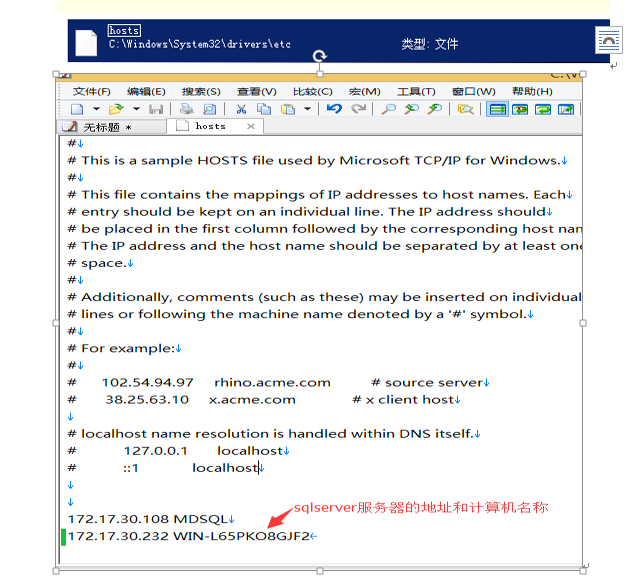
Task: Toggle the highlighted word wrap toolbar button
Action: [497, 109]
